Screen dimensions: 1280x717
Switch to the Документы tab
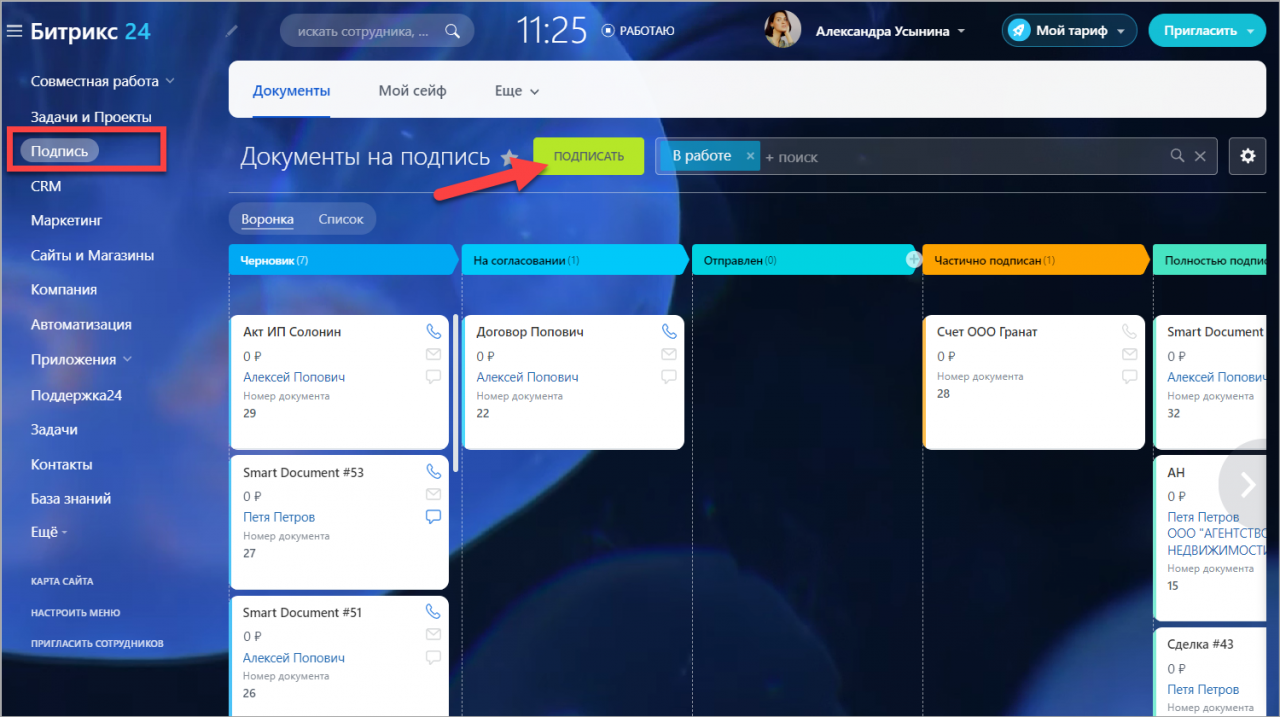[x=291, y=91]
